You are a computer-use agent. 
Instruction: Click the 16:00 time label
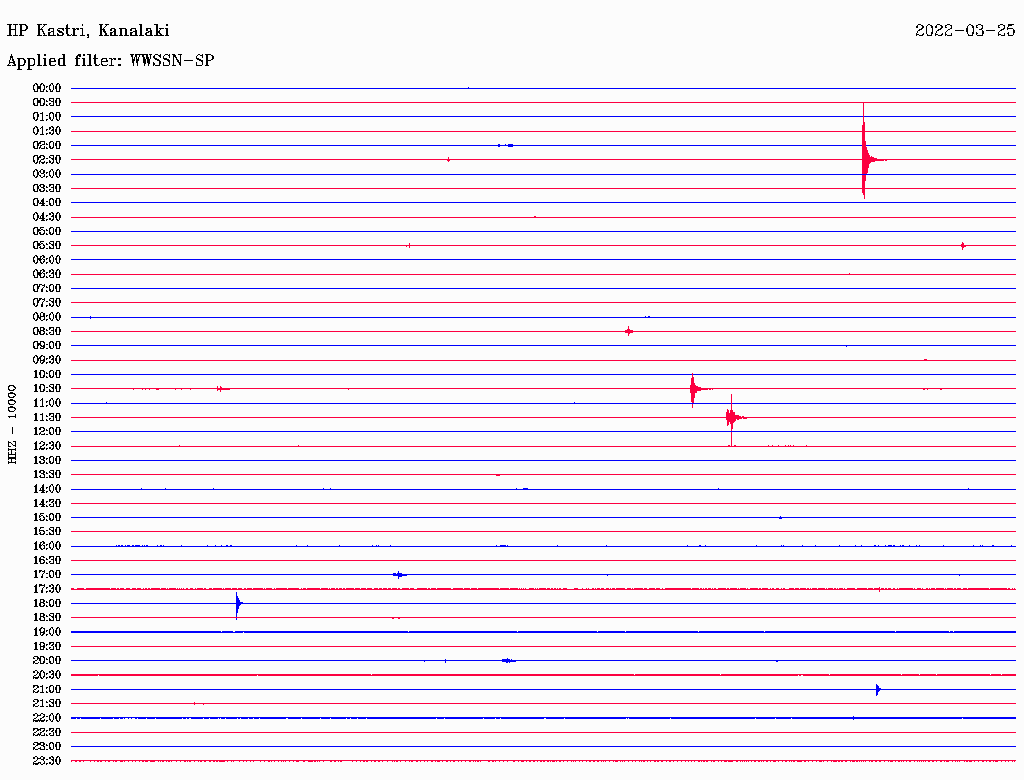47,546
